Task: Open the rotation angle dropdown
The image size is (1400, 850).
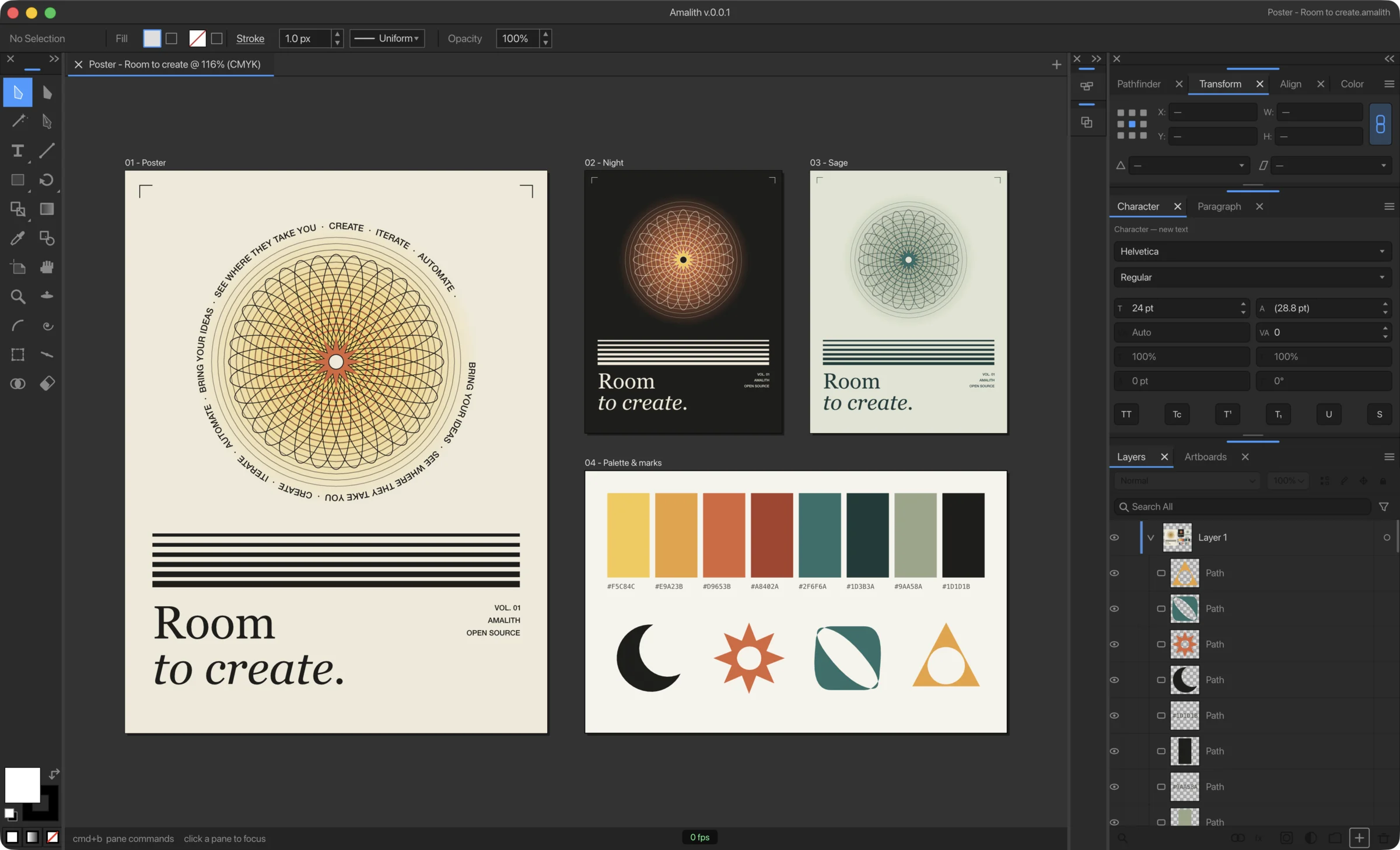Action: [x=1189, y=166]
